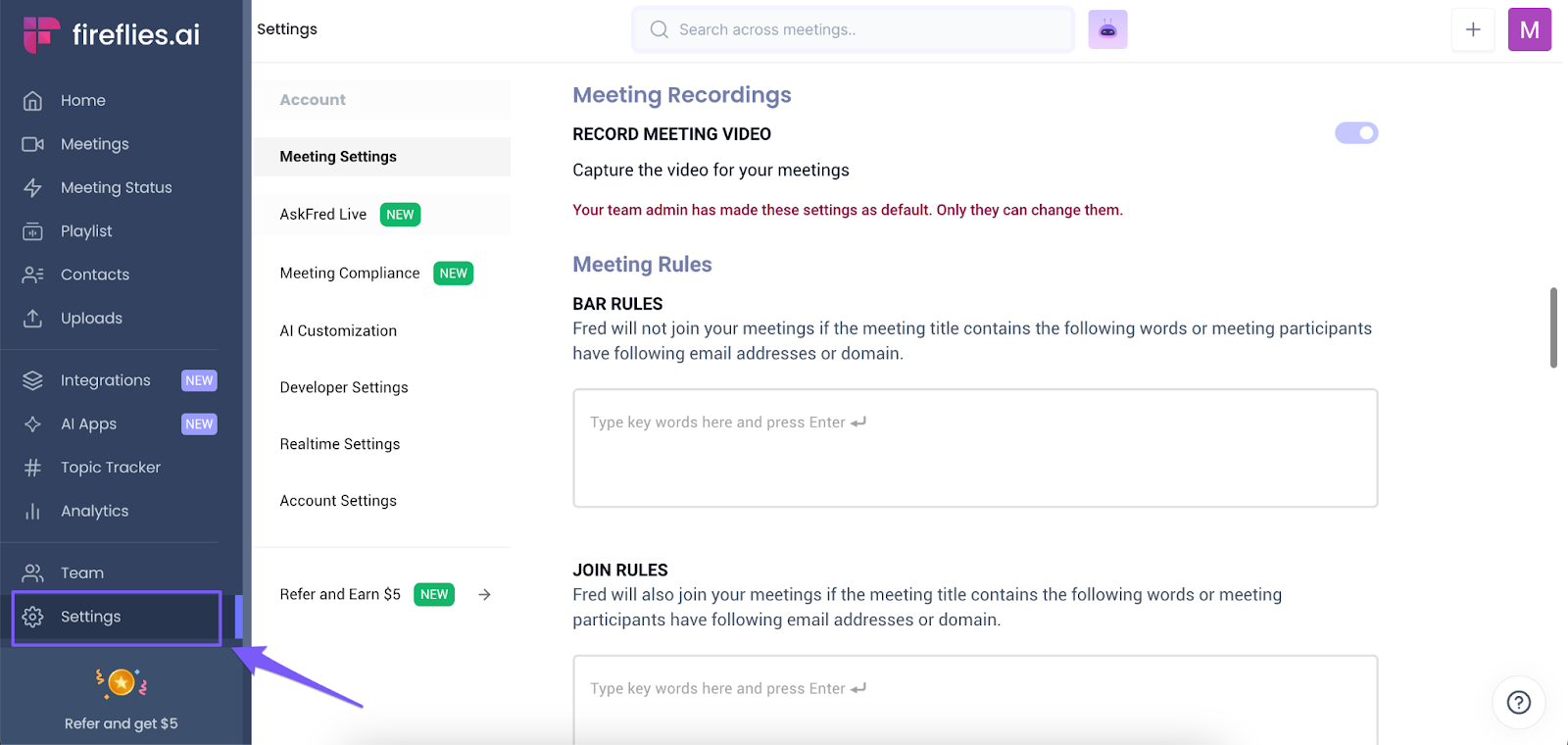Screen dimensions: 1568x745
Task: Click the NEW badge beside Integrations
Action: [199, 380]
